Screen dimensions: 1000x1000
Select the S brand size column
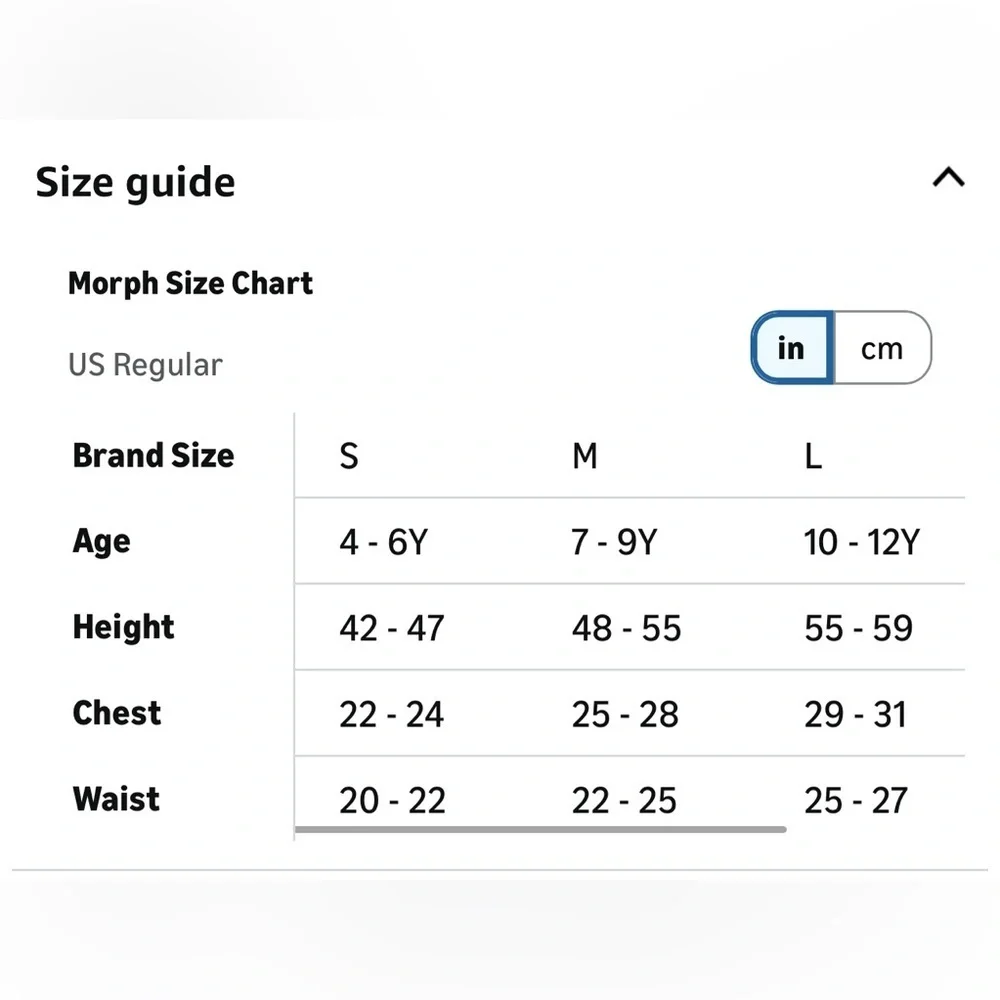[349, 456]
